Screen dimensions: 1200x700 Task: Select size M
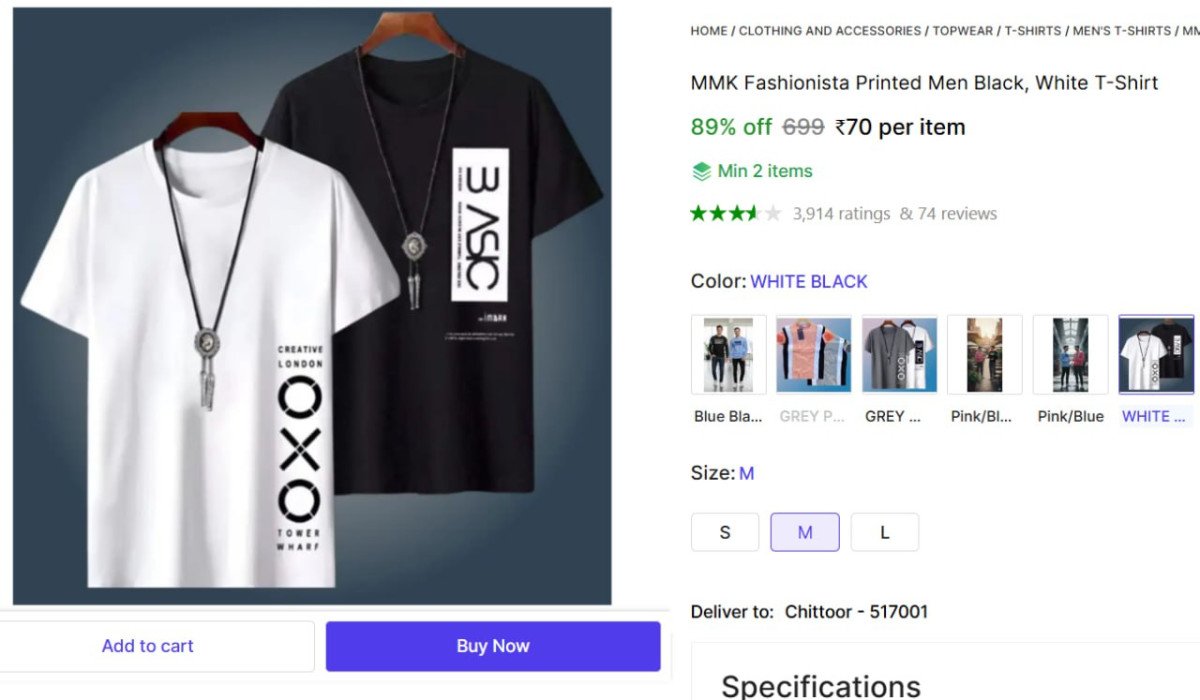pyautogui.click(x=805, y=532)
